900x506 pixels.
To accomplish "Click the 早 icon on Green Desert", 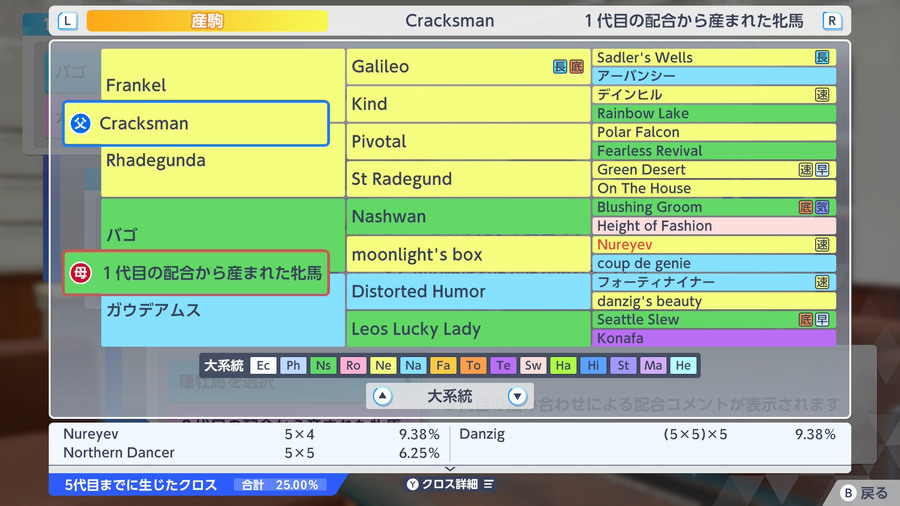I will (x=822, y=170).
